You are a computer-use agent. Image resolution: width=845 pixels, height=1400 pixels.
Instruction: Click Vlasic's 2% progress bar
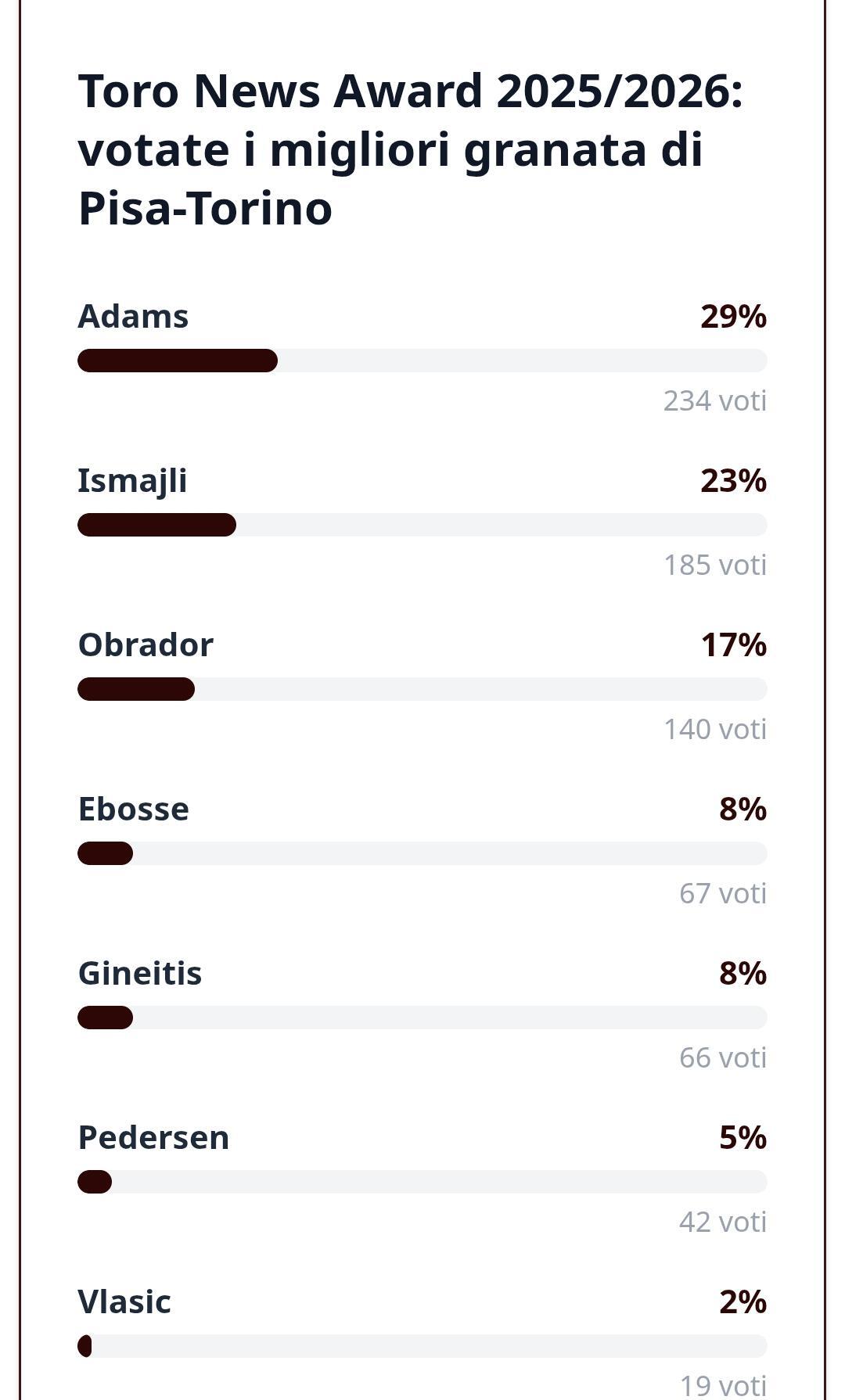(x=422, y=1346)
